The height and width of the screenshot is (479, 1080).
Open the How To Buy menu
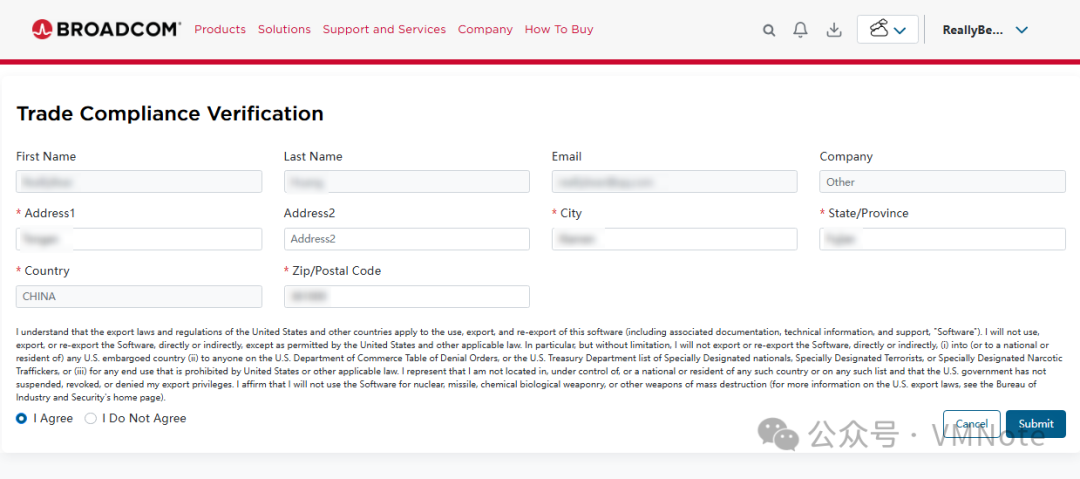[x=559, y=29]
